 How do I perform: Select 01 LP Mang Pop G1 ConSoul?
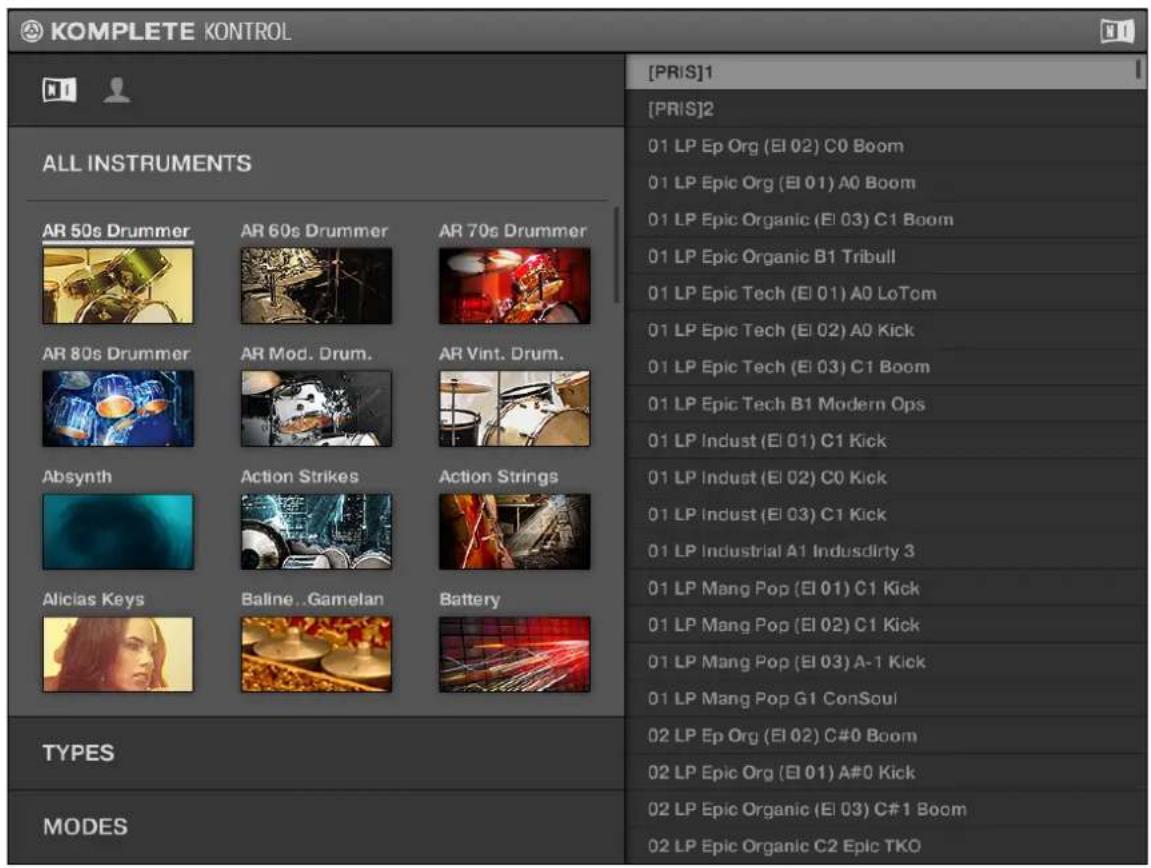[885, 698]
